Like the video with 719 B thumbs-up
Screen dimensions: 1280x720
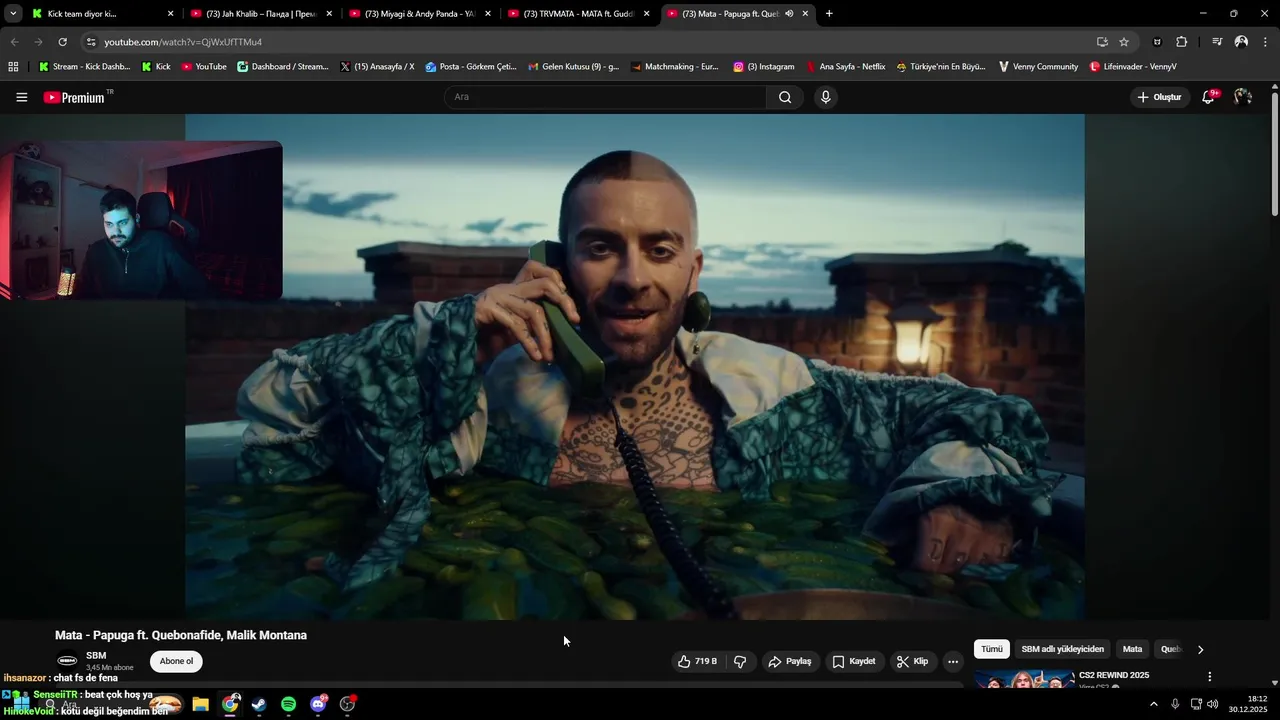(697, 661)
